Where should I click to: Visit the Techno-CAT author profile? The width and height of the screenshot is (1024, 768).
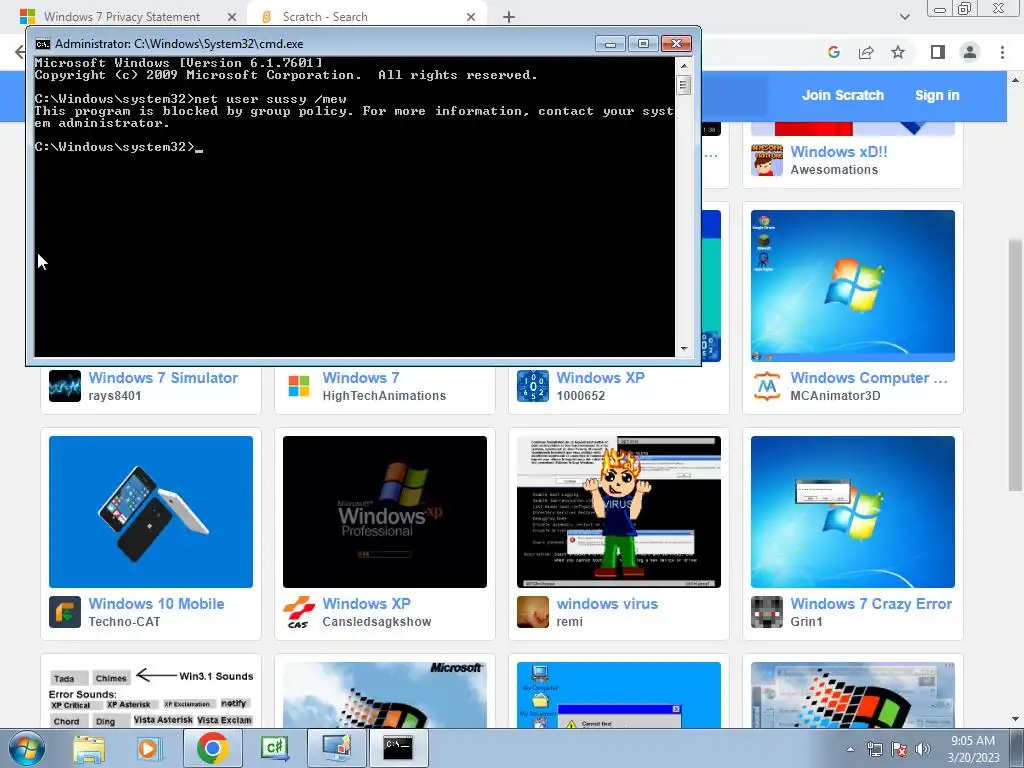tap(124, 622)
